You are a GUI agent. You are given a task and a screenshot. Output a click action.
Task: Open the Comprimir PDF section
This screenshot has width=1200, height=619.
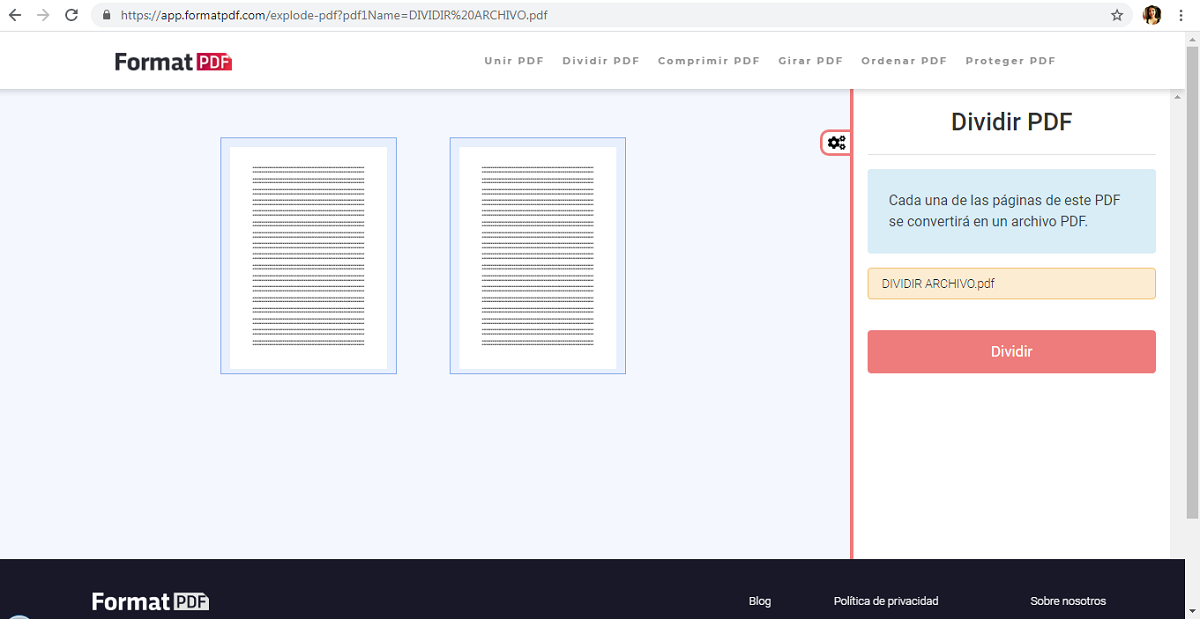(709, 61)
